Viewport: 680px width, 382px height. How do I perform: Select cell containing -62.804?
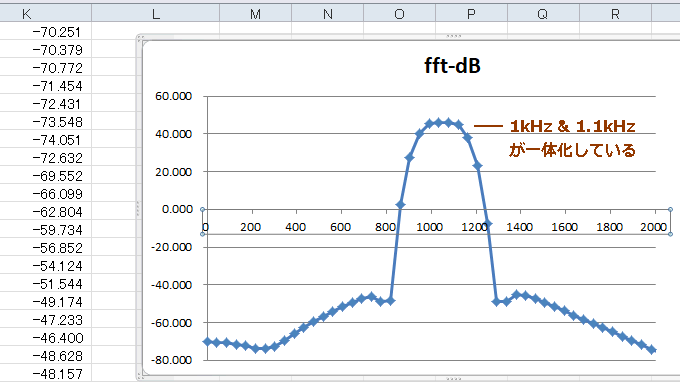pos(46,212)
